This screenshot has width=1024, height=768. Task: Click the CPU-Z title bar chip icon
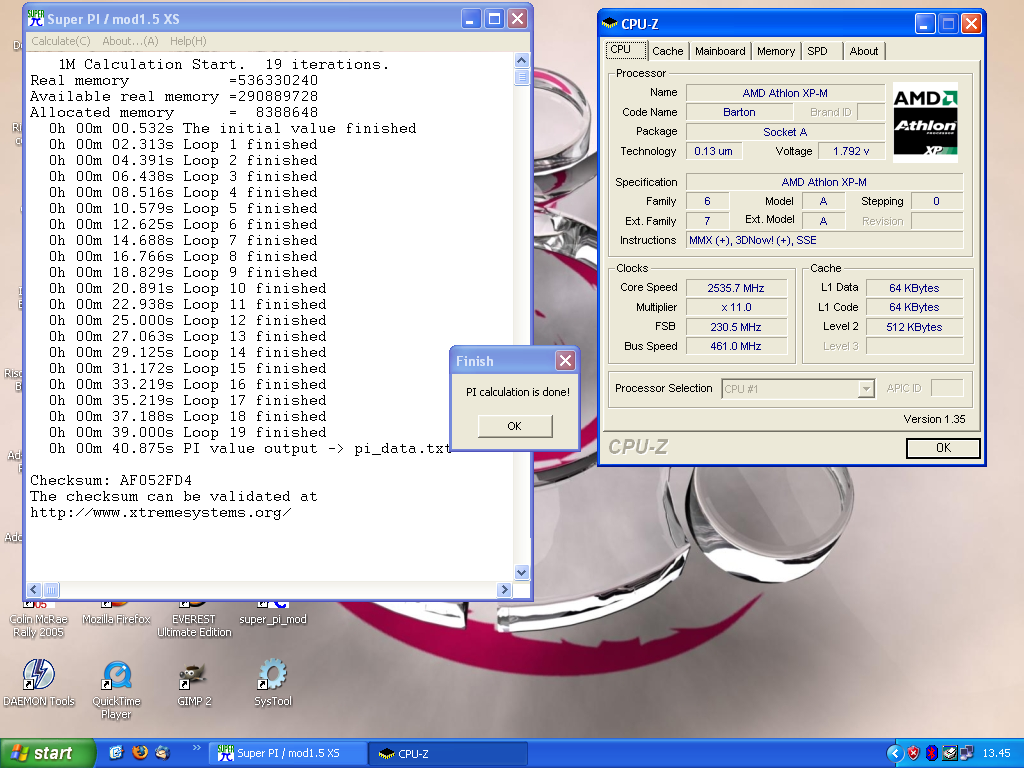click(x=609, y=24)
